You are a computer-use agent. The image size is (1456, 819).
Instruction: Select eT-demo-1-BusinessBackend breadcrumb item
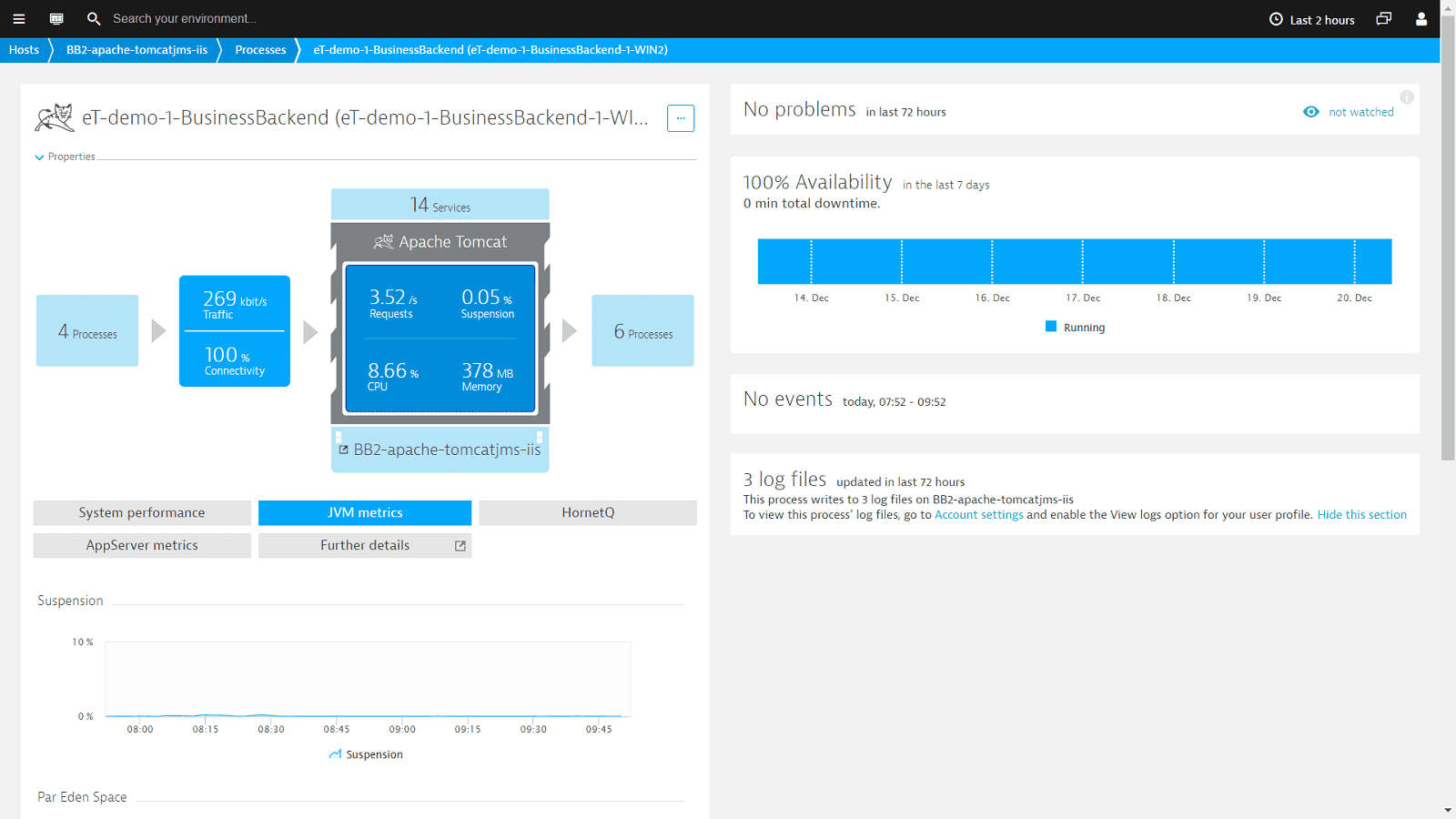point(490,50)
